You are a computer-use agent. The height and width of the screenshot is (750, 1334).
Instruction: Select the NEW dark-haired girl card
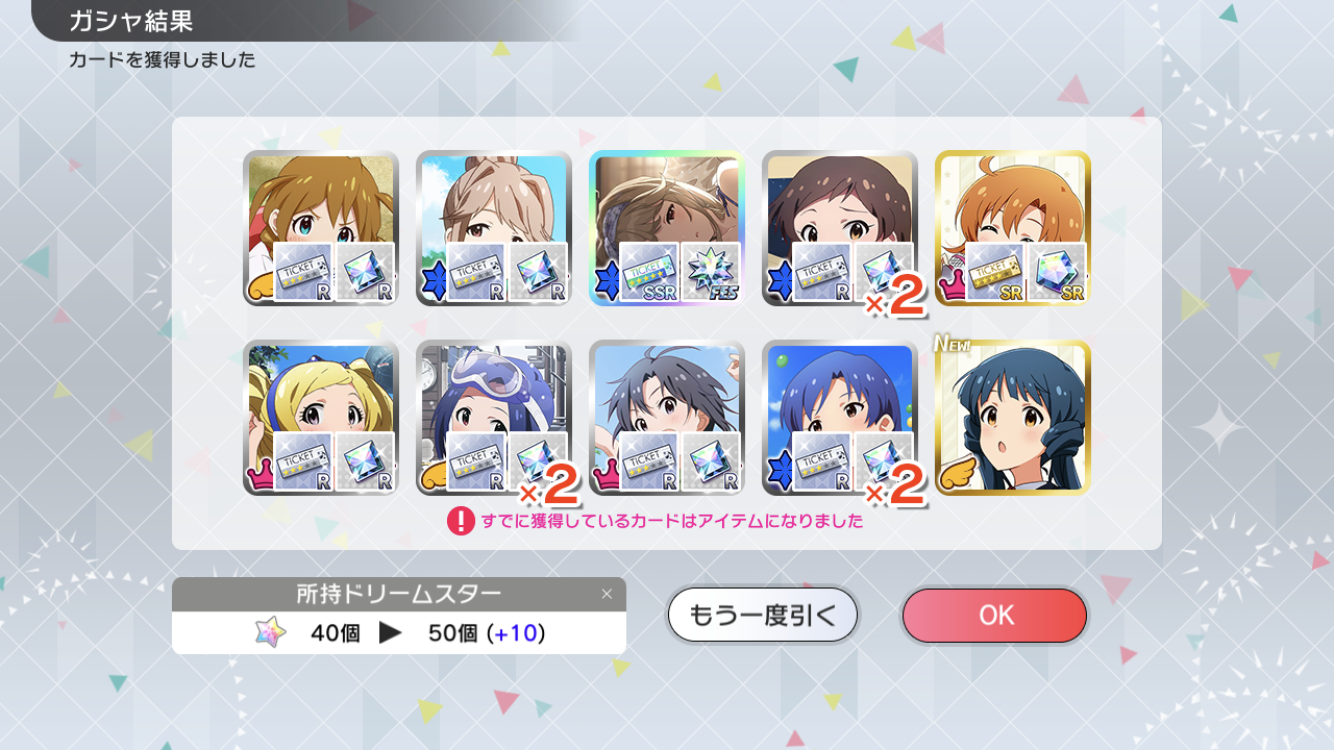coord(1012,418)
